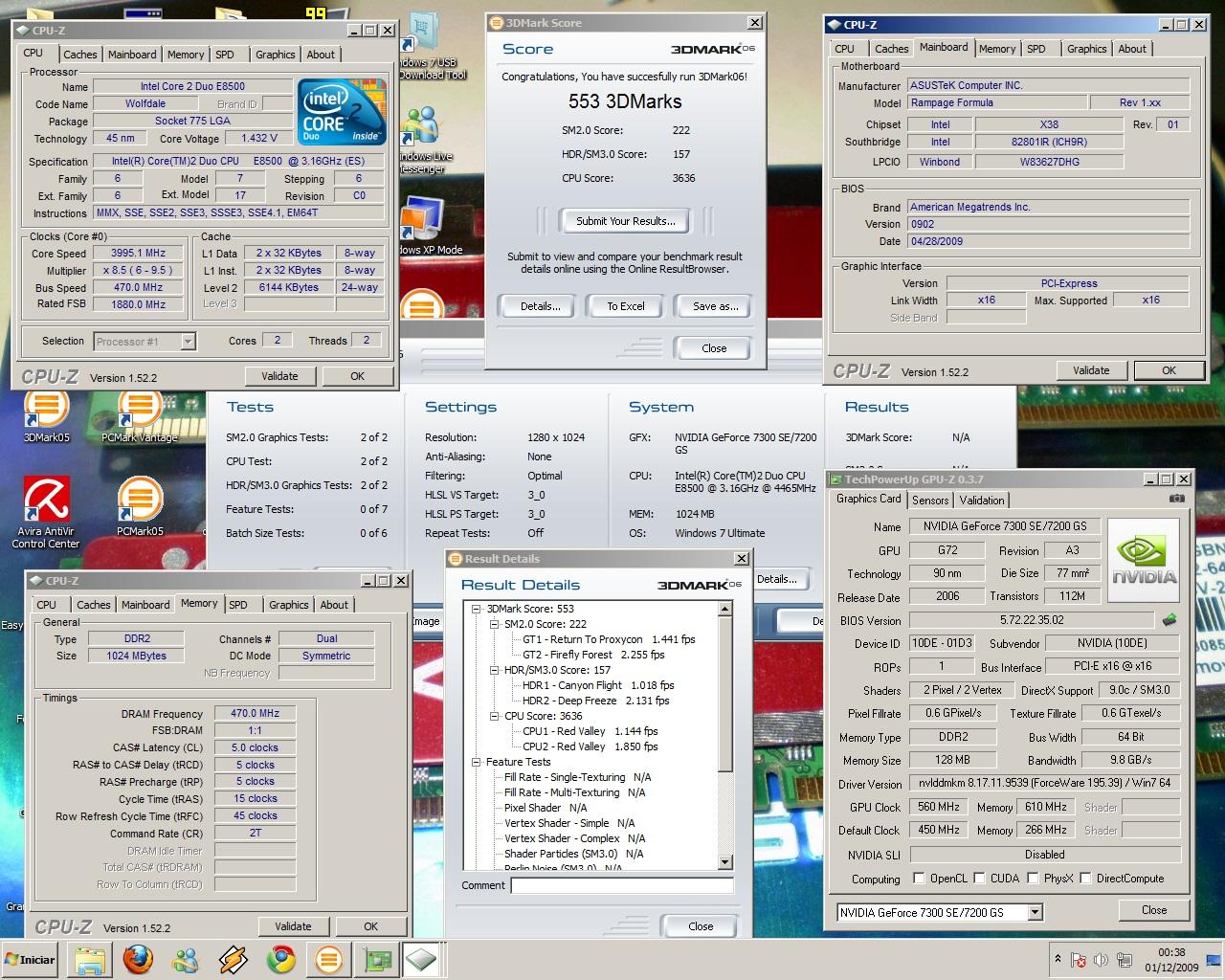The image size is (1225, 980).
Task: Switch to Sensors tab in GPU-Z
Action: (x=930, y=500)
